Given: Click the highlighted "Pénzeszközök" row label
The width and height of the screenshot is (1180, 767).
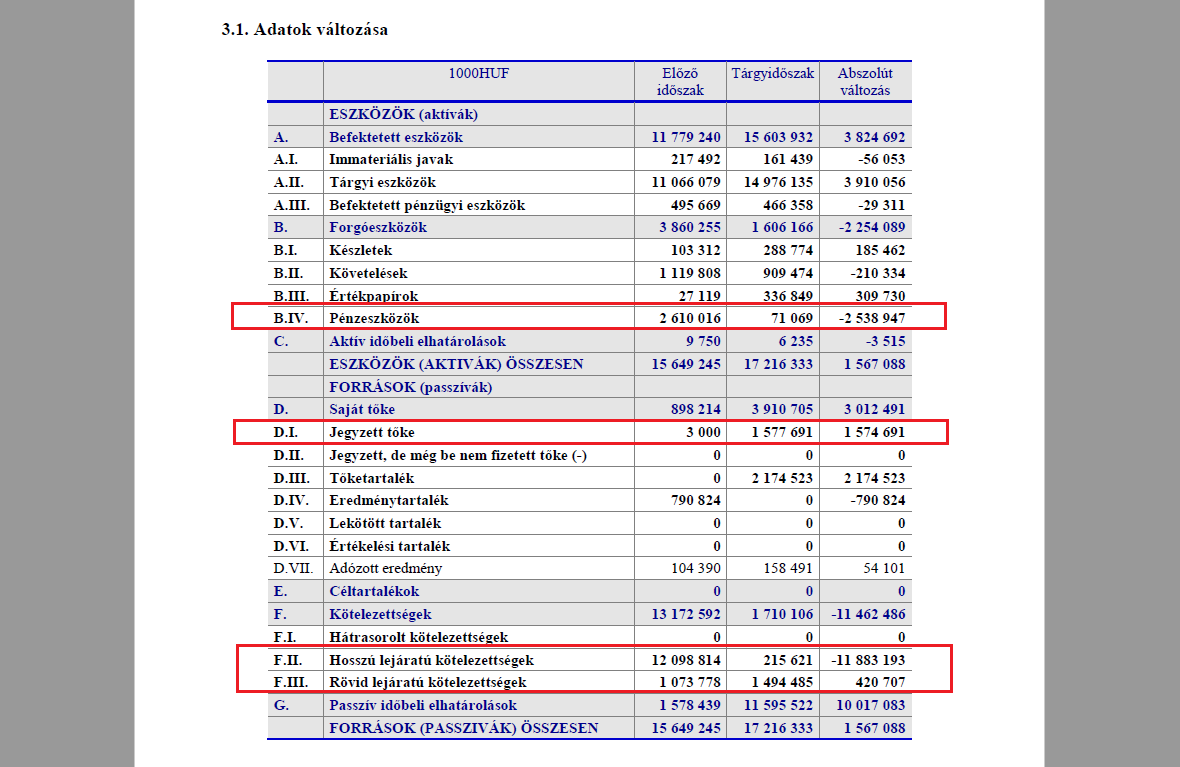Looking at the screenshot, I should tap(375, 319).
